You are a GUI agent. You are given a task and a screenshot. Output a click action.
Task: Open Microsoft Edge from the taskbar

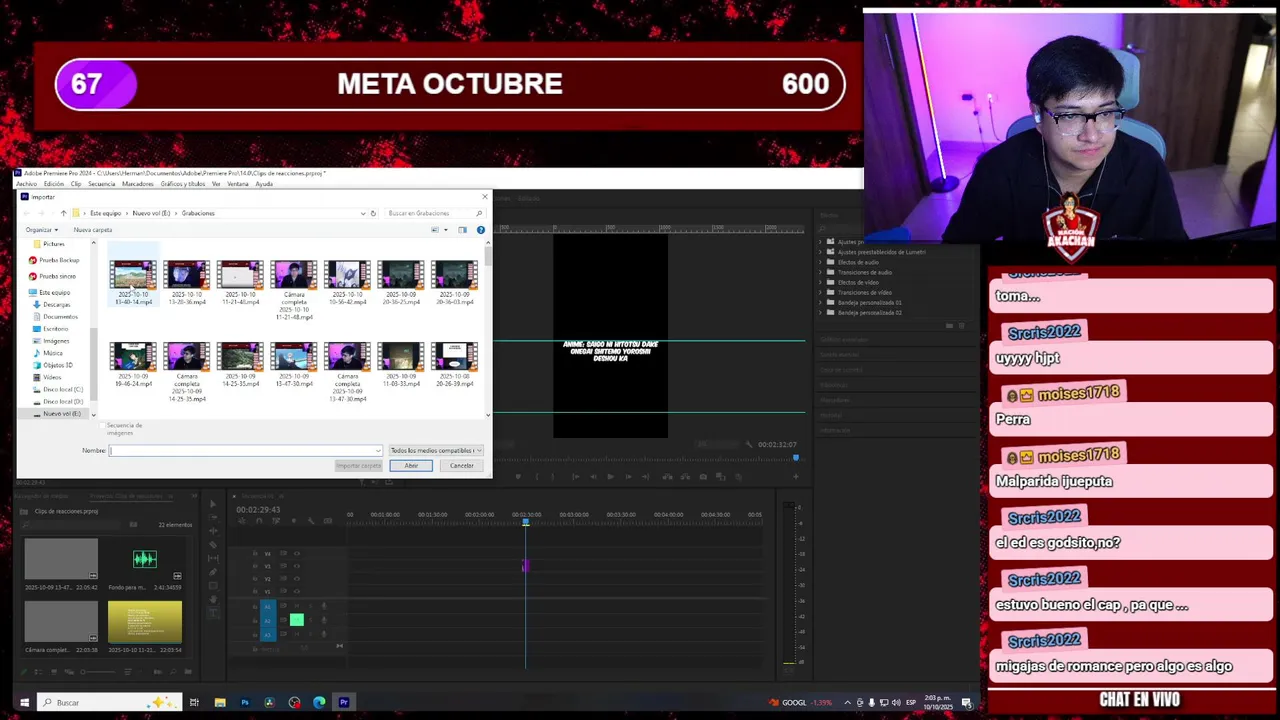[319, 702]
